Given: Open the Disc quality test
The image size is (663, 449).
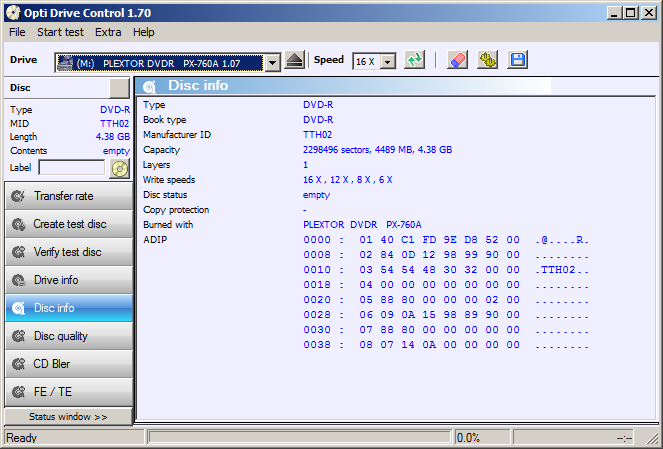Looking at the screenshot, I should 69,336.
